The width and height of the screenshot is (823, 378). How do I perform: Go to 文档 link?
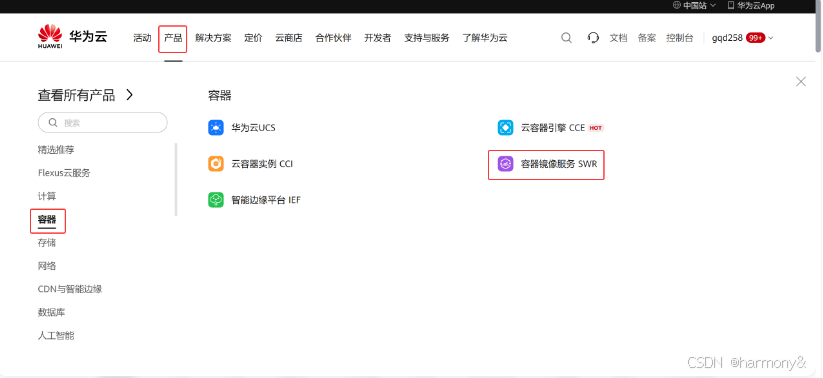click(618, 38)
